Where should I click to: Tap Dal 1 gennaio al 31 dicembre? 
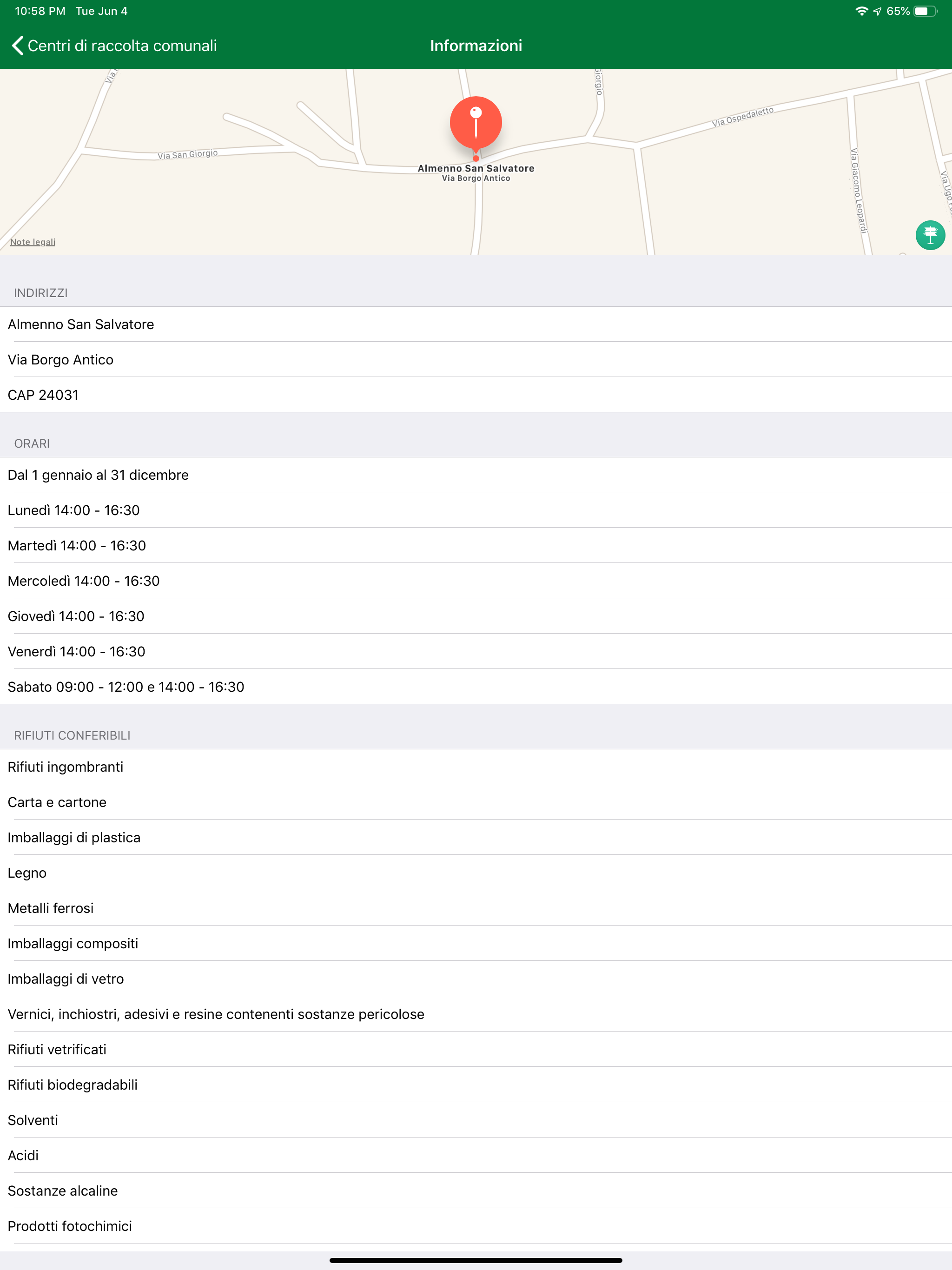coord(476,475)
